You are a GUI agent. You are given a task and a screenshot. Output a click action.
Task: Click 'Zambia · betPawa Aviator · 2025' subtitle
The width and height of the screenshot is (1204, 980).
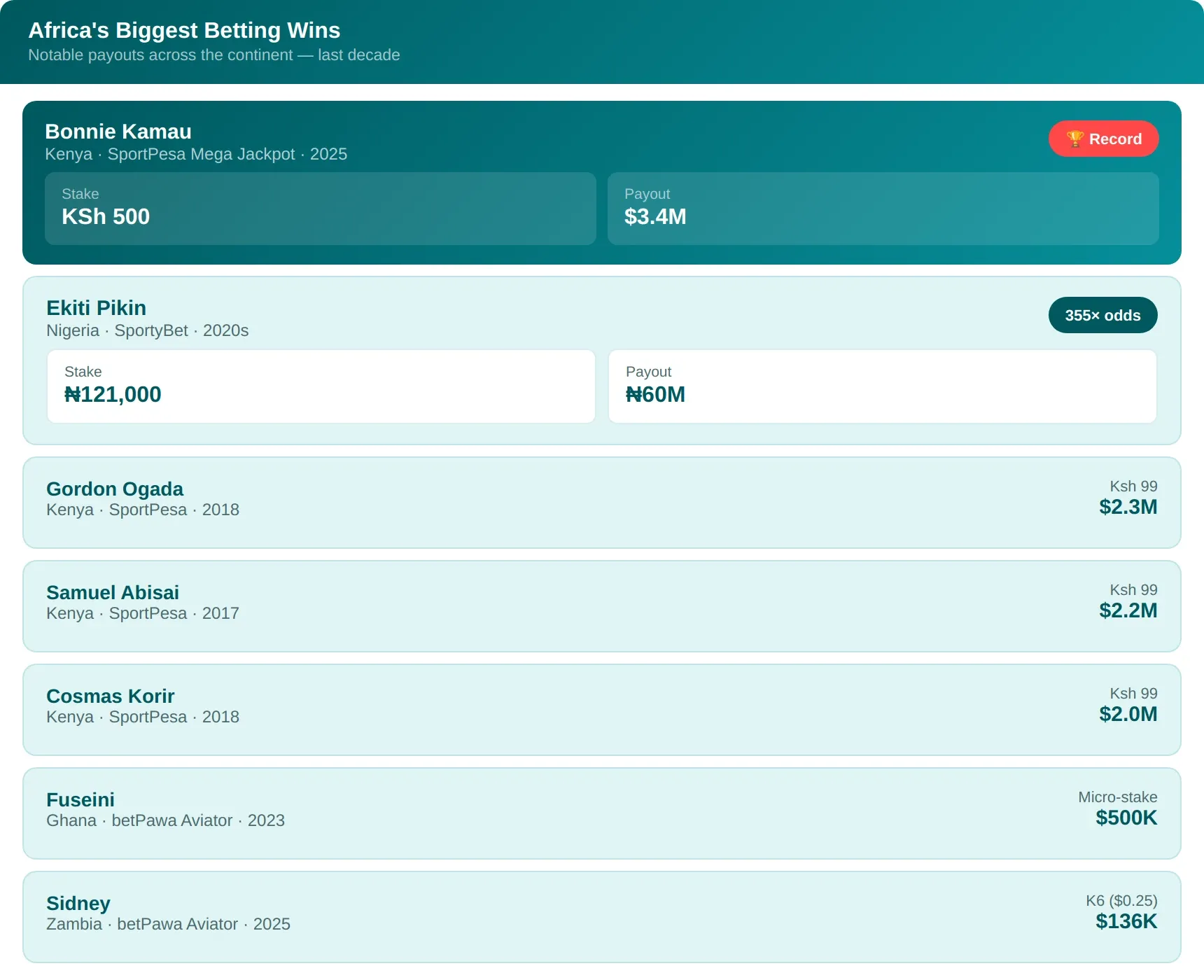tap(168, 924)
